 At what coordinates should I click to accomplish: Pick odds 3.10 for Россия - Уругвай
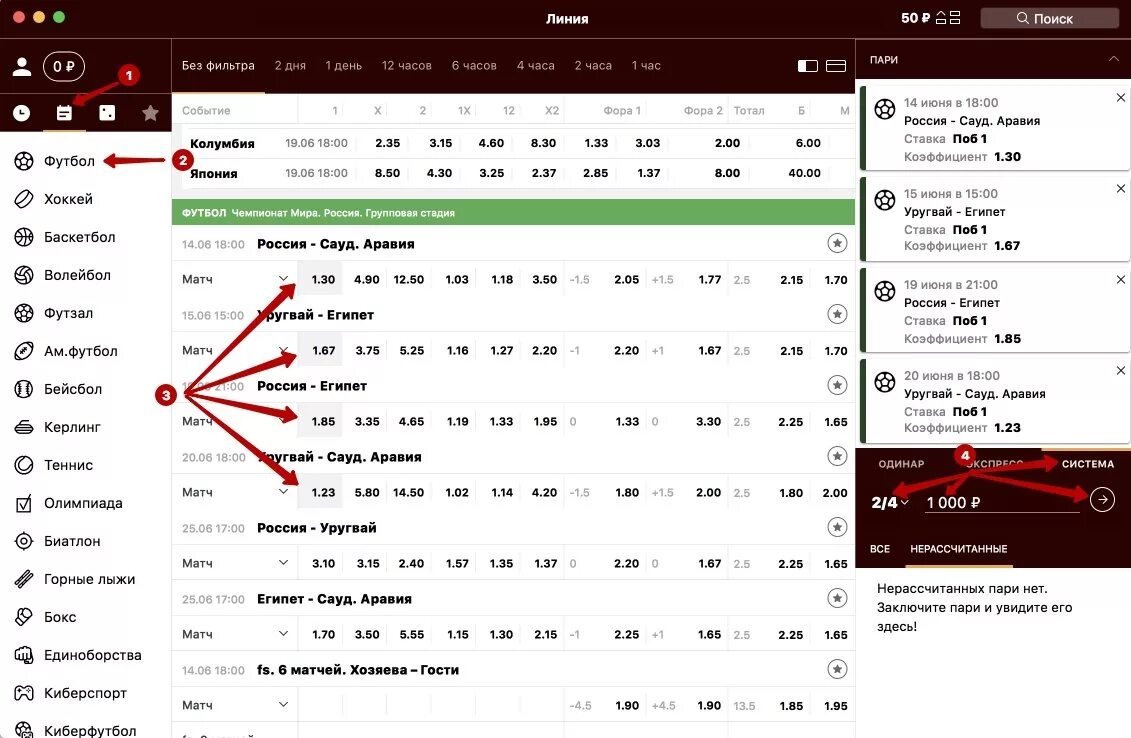pos(323,563)
